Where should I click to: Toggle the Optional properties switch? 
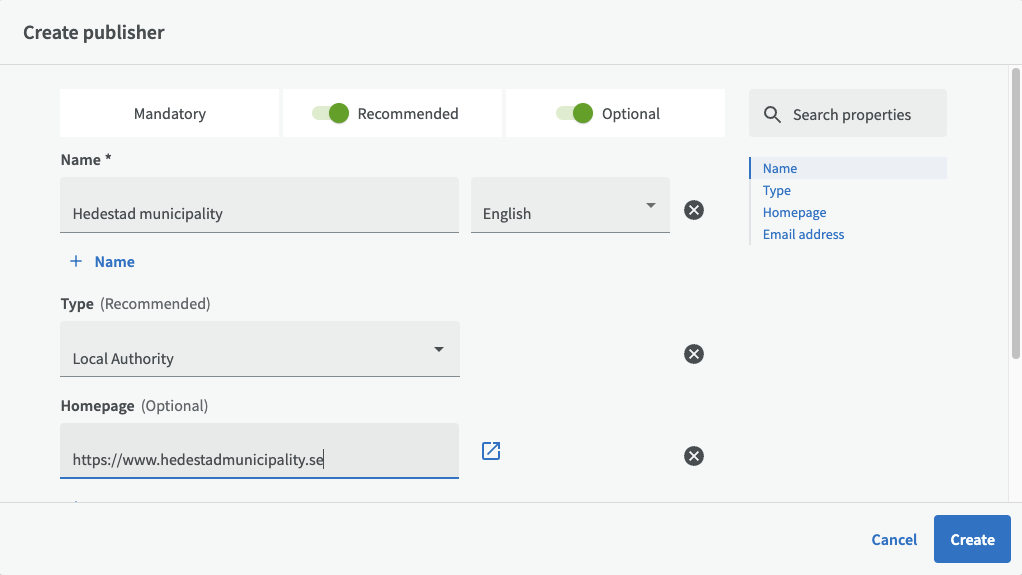tap(575, 113)
